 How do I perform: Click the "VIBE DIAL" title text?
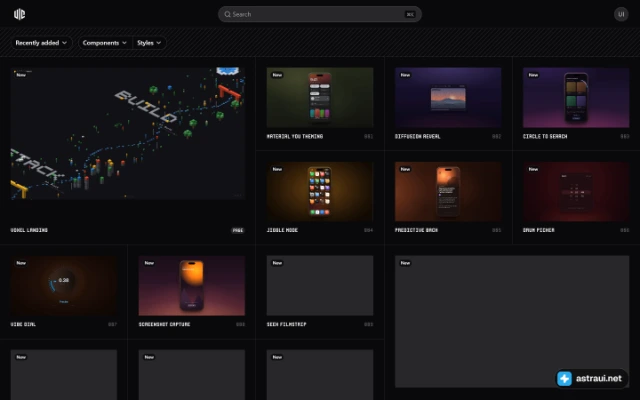23,324
